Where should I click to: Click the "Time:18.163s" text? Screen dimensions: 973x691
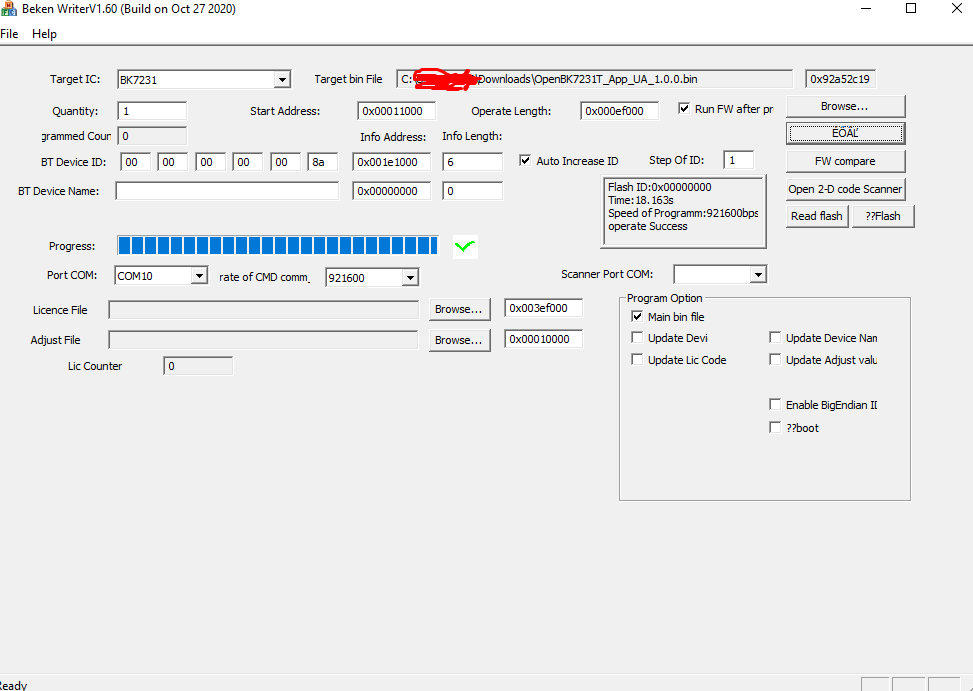click(641, 200)
